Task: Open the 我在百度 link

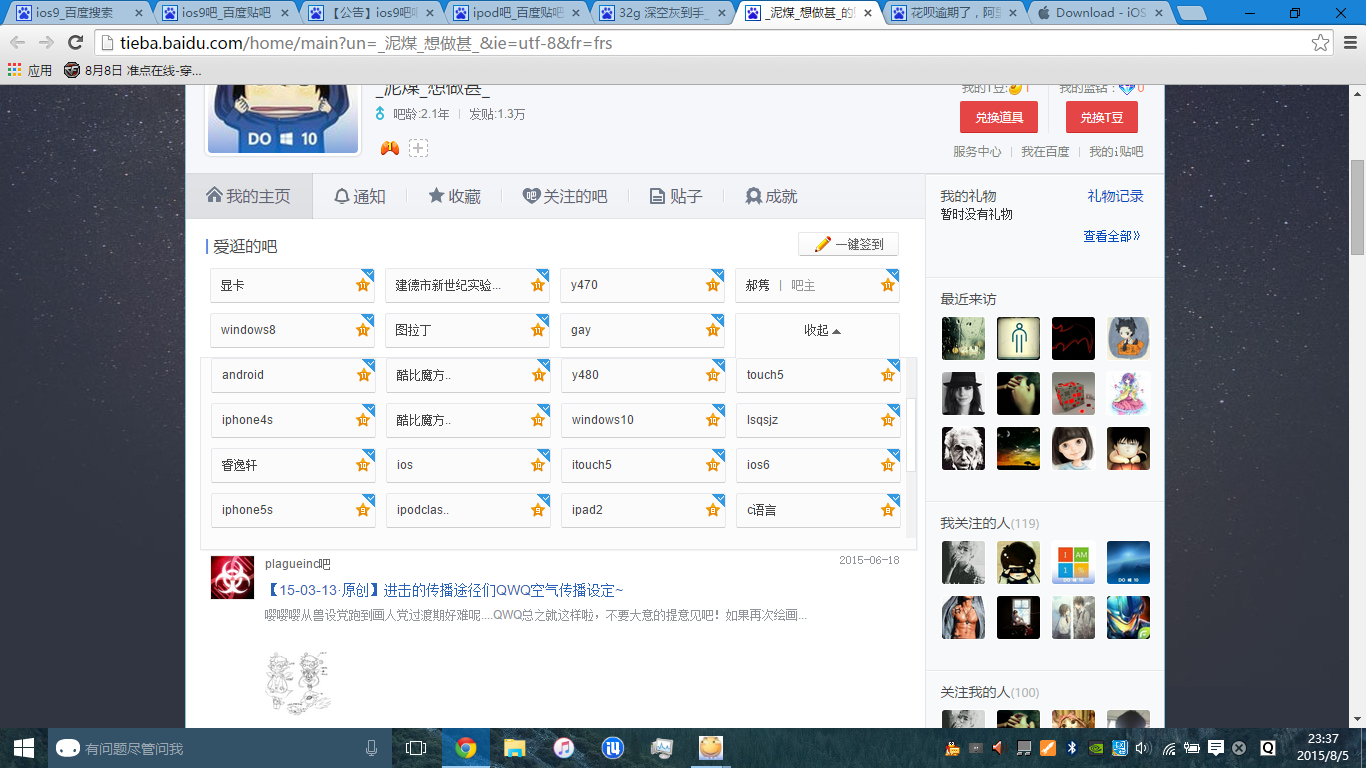Action: click(1045, 152)
